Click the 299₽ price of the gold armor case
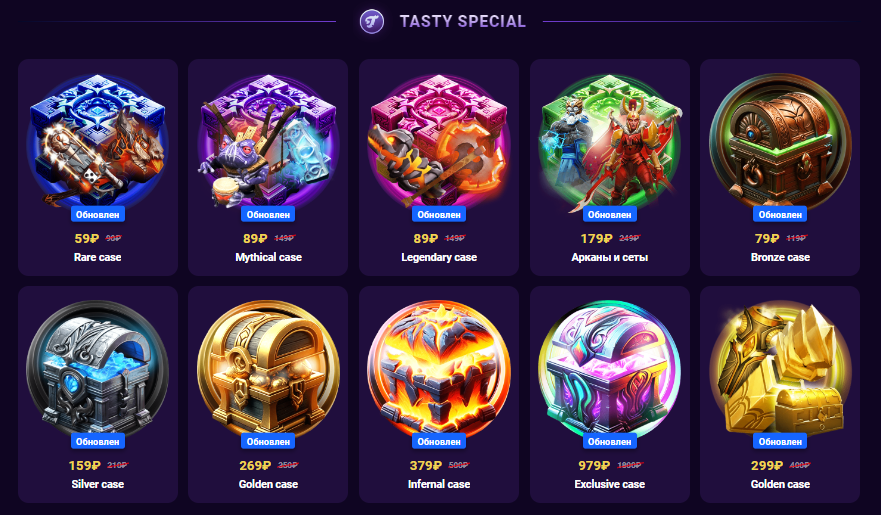Image resolution: width=881 pixels, height=515 pixels. tap(767, 466)
